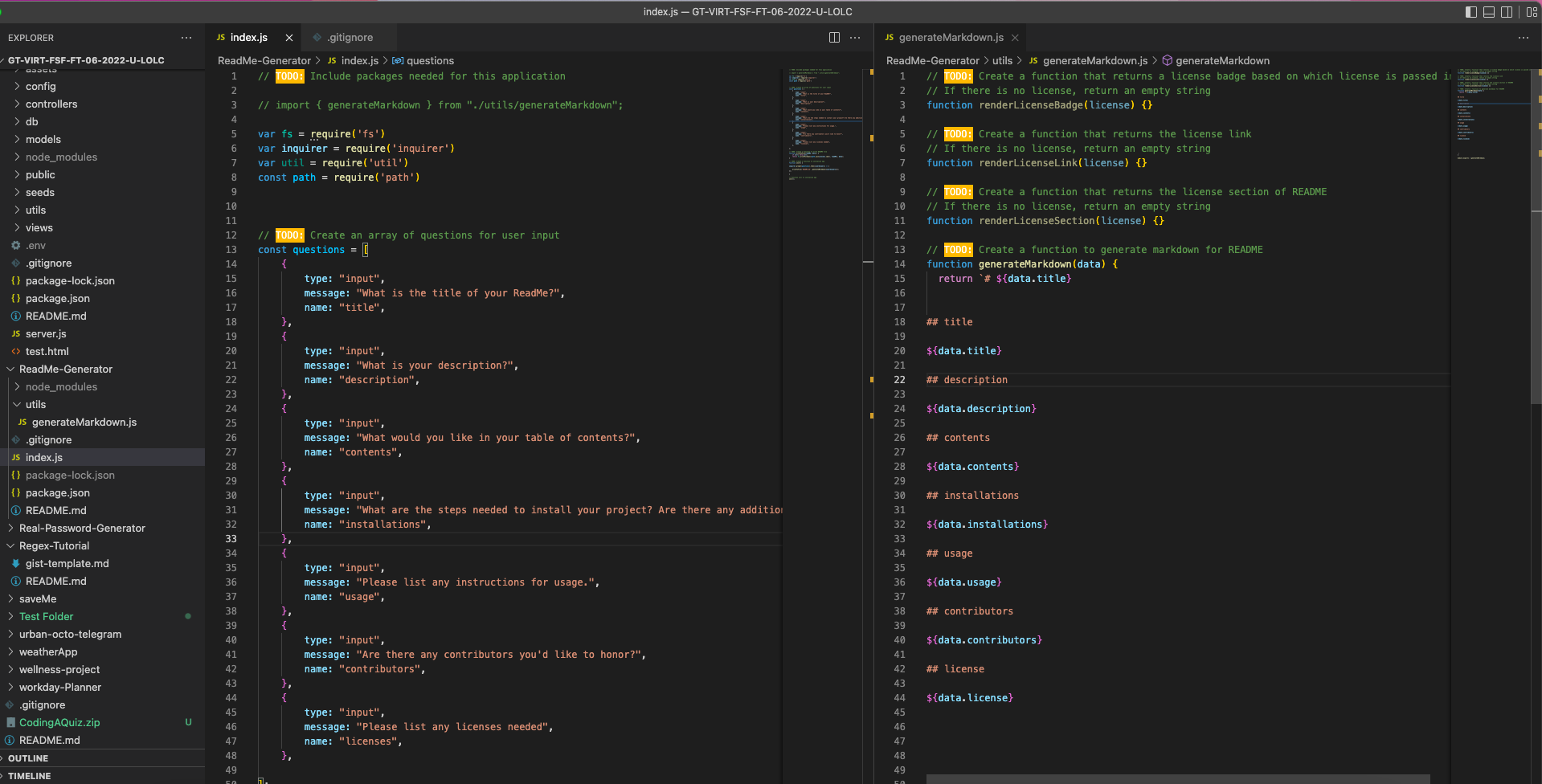1542x784 pixels.
Task: Toggle the primary sidebar visibility
Action: [1470, 12]
